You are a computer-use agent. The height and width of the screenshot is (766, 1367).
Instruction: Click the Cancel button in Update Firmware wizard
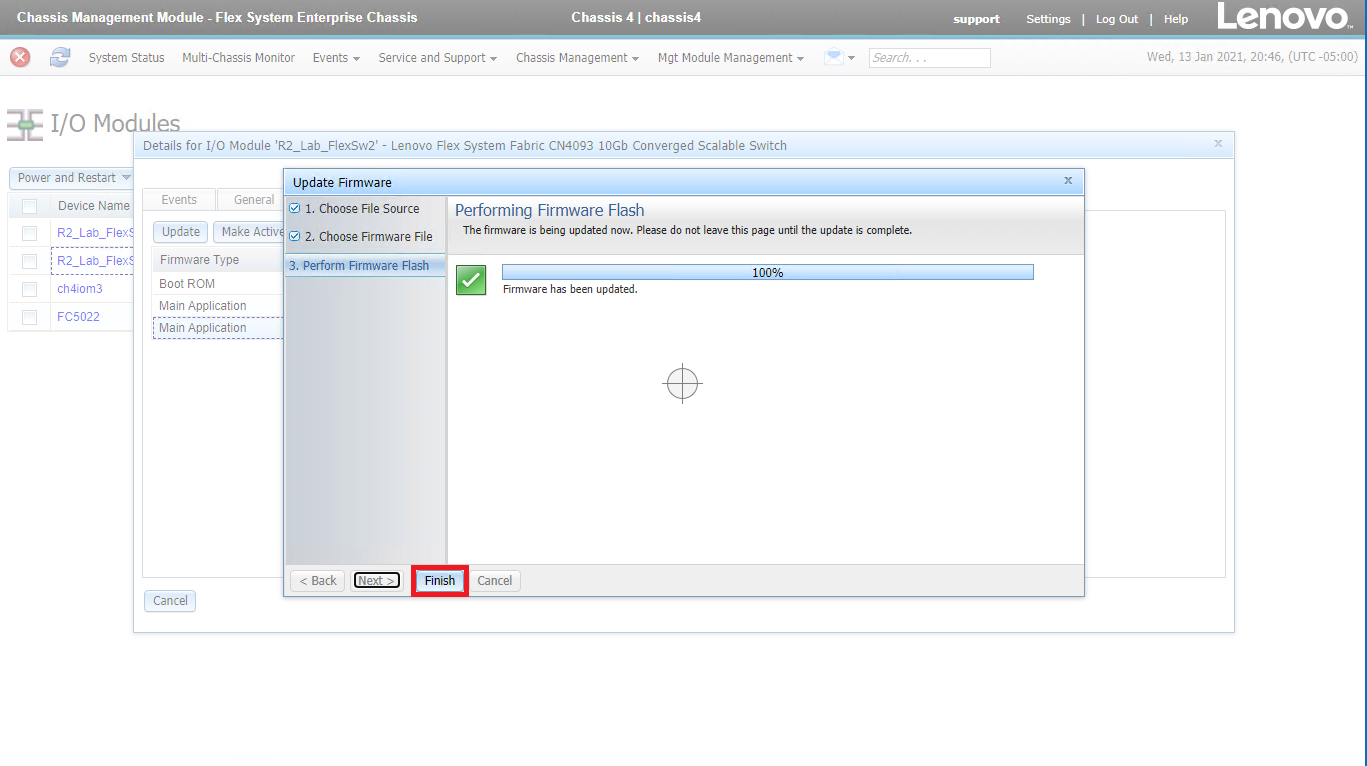[x=494, y=581]
